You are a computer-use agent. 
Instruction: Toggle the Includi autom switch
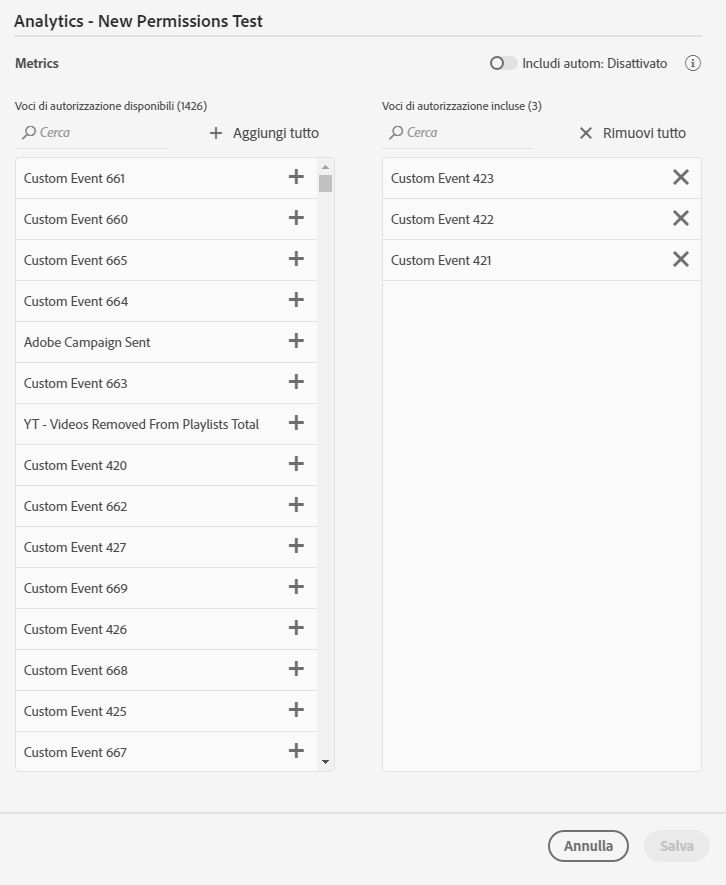[x=503, y=63]
